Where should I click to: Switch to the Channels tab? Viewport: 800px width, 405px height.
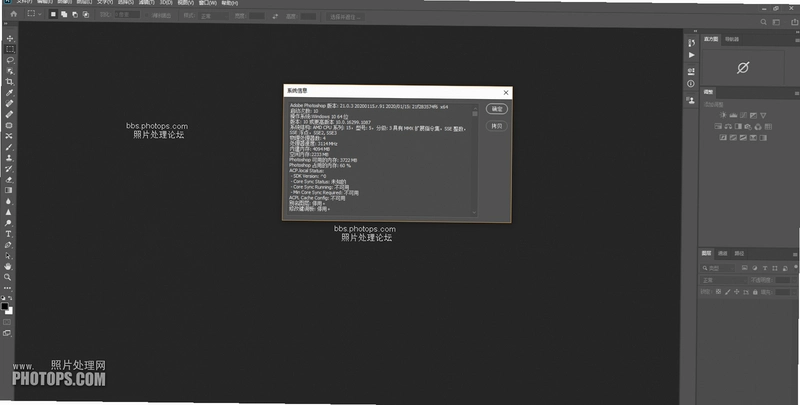(x=723, y=254)
